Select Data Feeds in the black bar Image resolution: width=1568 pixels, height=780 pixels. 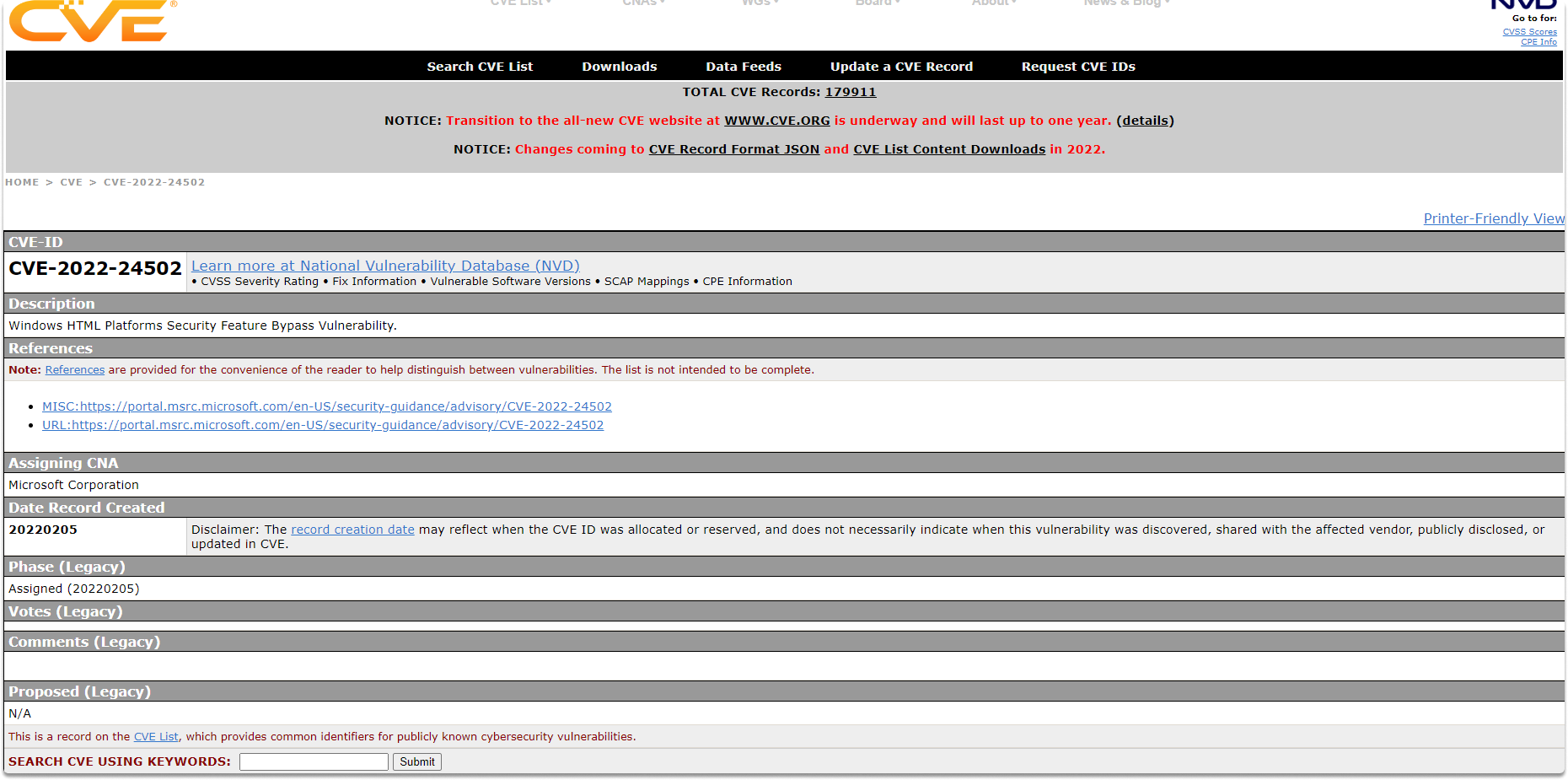[744, 67]
